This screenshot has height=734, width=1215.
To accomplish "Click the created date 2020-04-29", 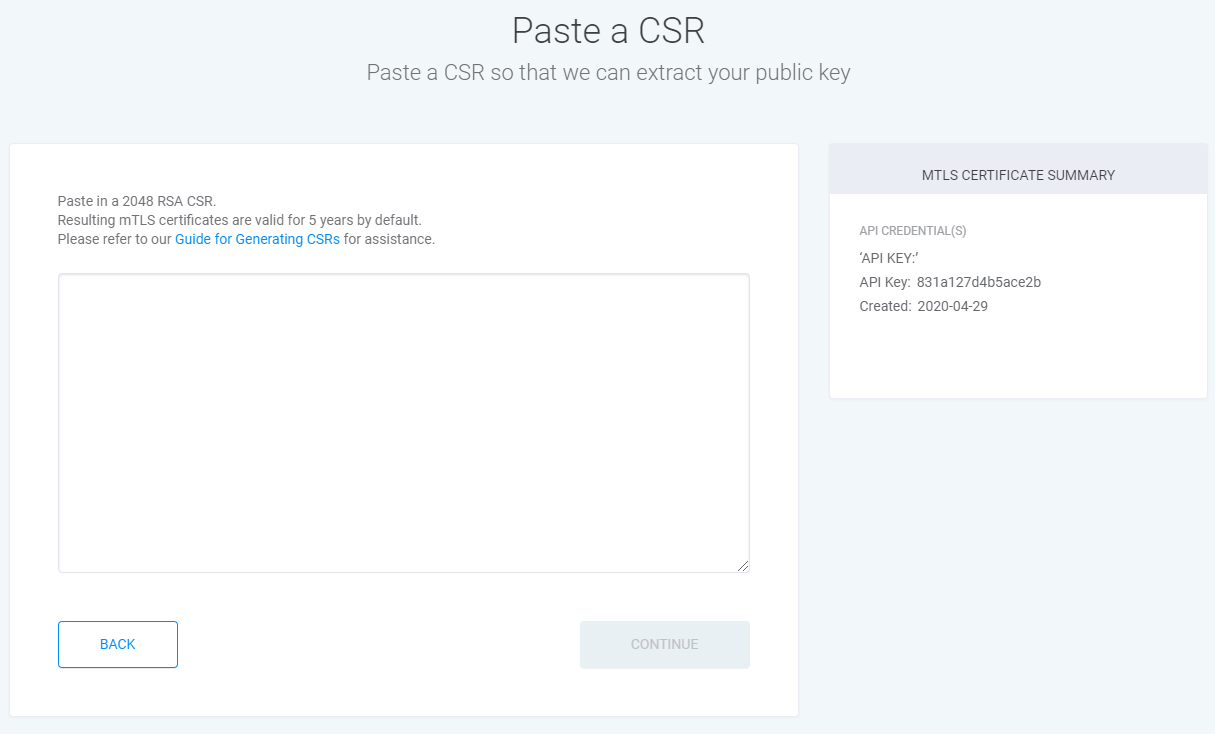I will (952, 306).
